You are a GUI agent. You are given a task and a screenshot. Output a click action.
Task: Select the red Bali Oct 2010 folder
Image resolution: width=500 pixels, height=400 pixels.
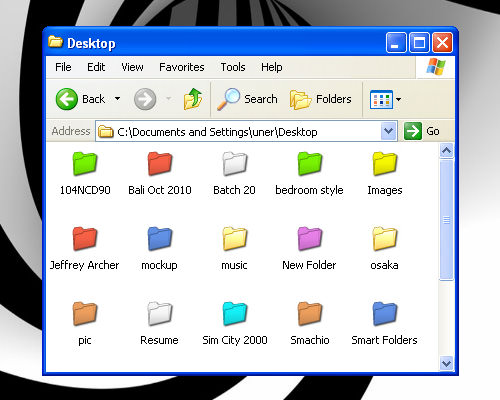(160, 164)
